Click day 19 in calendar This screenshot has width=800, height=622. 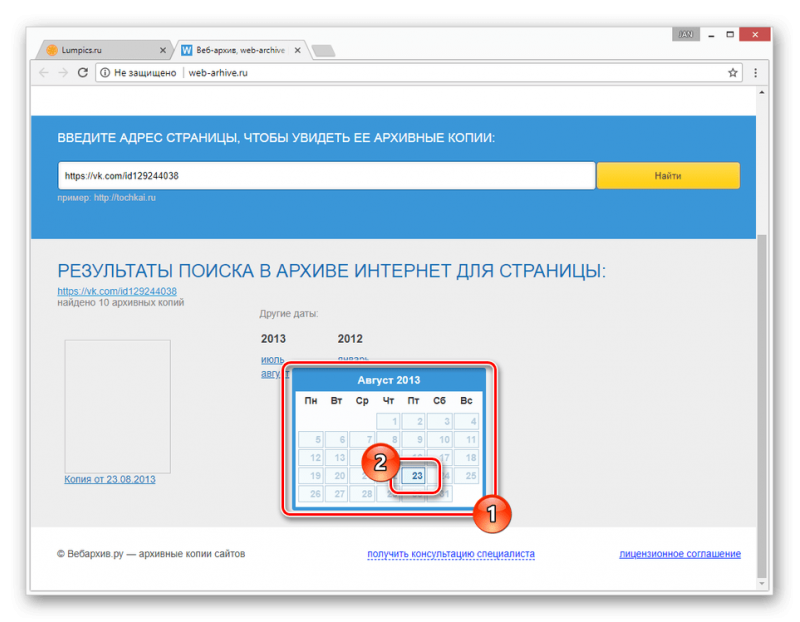(x=311, y=476)
